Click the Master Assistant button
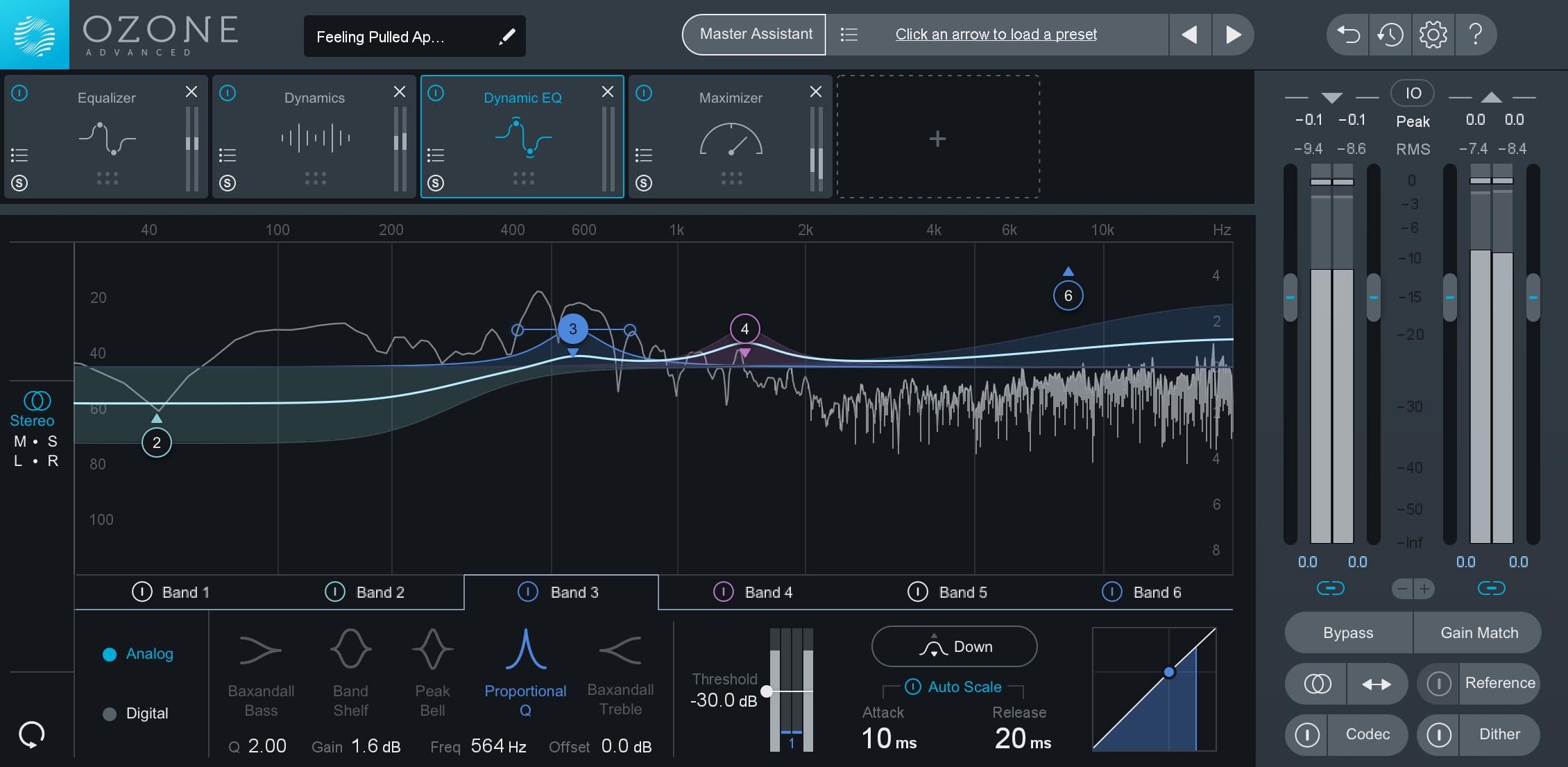The height and width of the screenshot is (767, 1568). (755, 34)
